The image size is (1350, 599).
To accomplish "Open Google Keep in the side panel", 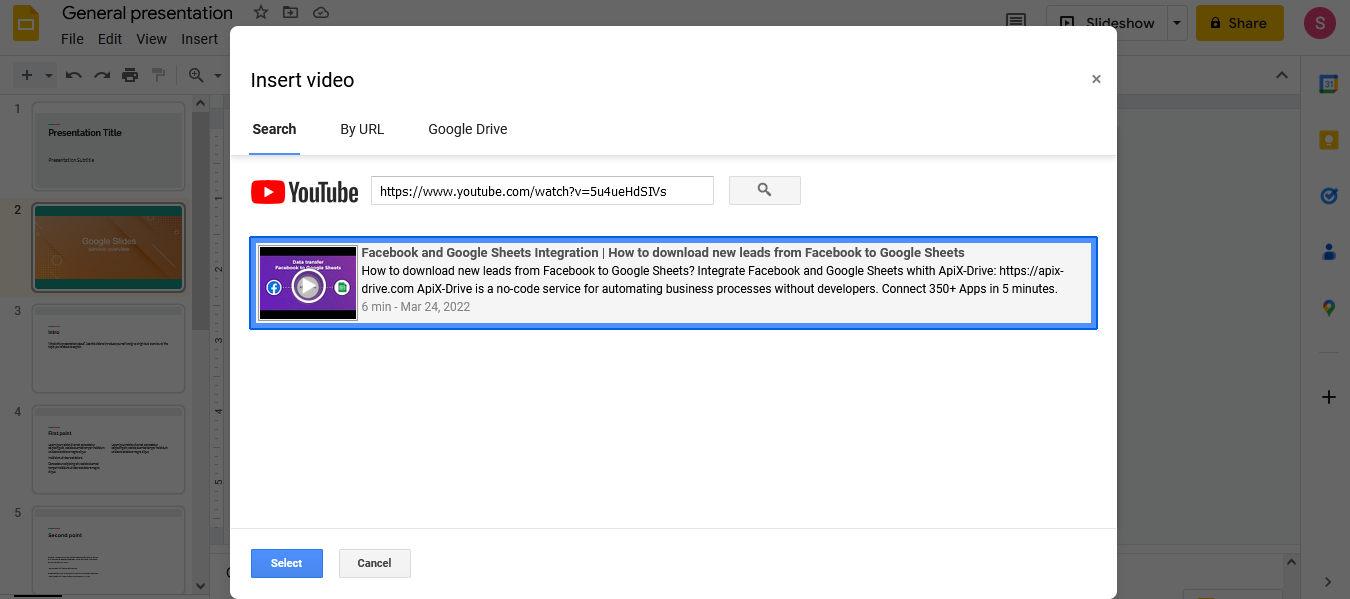I will coord(1328,141).
